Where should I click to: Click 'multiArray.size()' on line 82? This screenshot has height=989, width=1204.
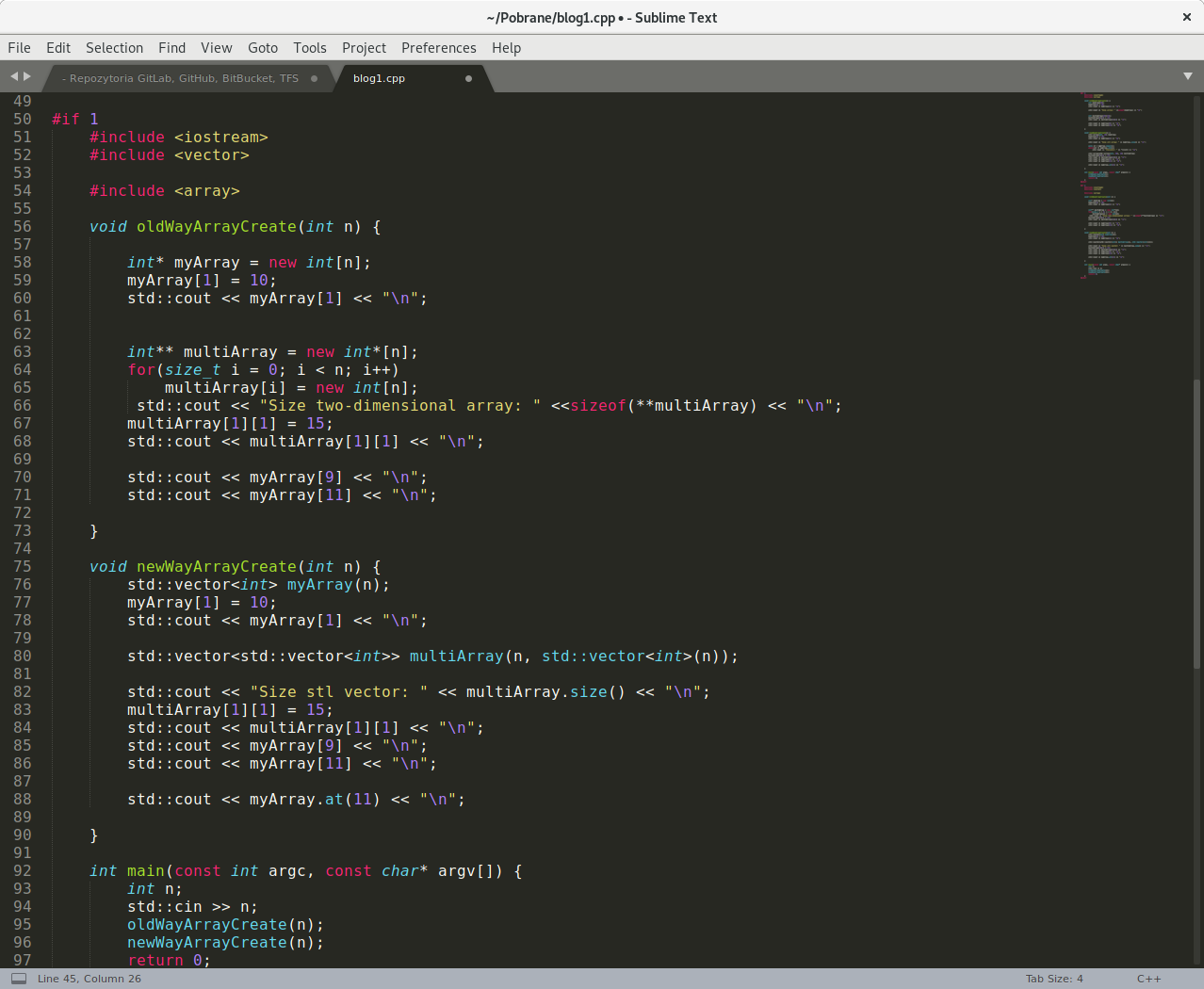(x=546, y=691)
